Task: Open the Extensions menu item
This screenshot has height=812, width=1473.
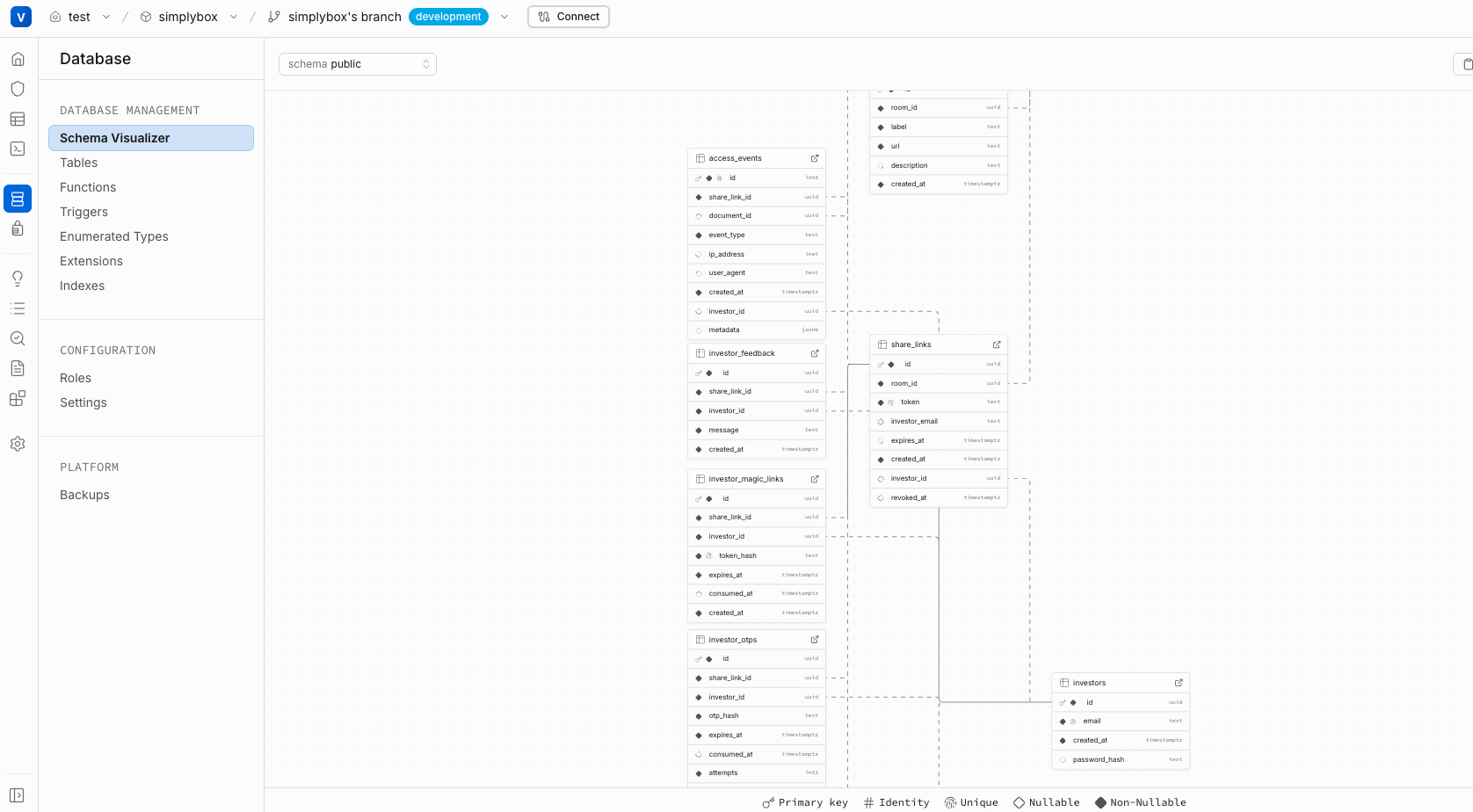Action: 91,261
